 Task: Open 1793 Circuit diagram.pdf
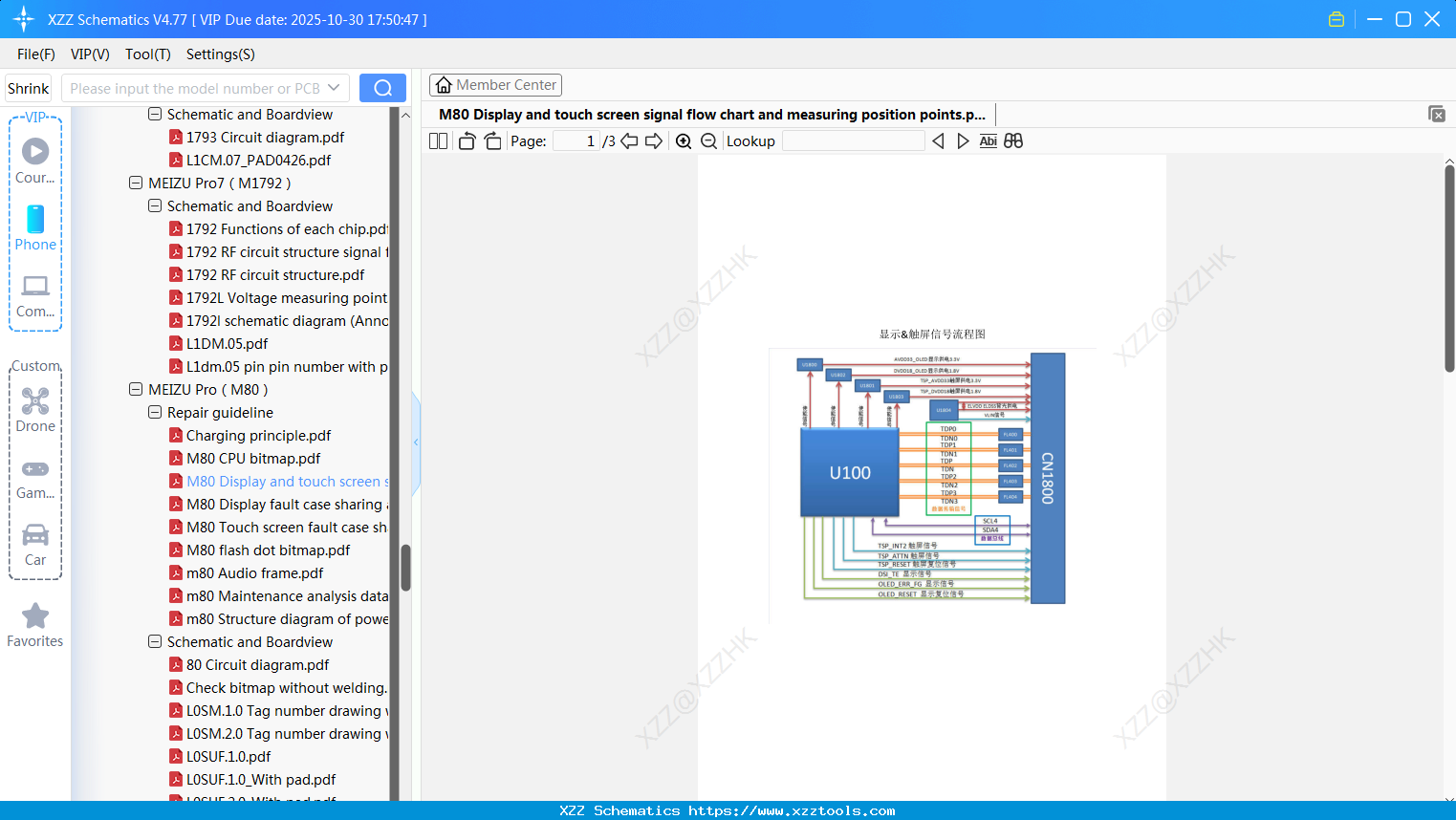pyautogui.click(x=256, y=137)
